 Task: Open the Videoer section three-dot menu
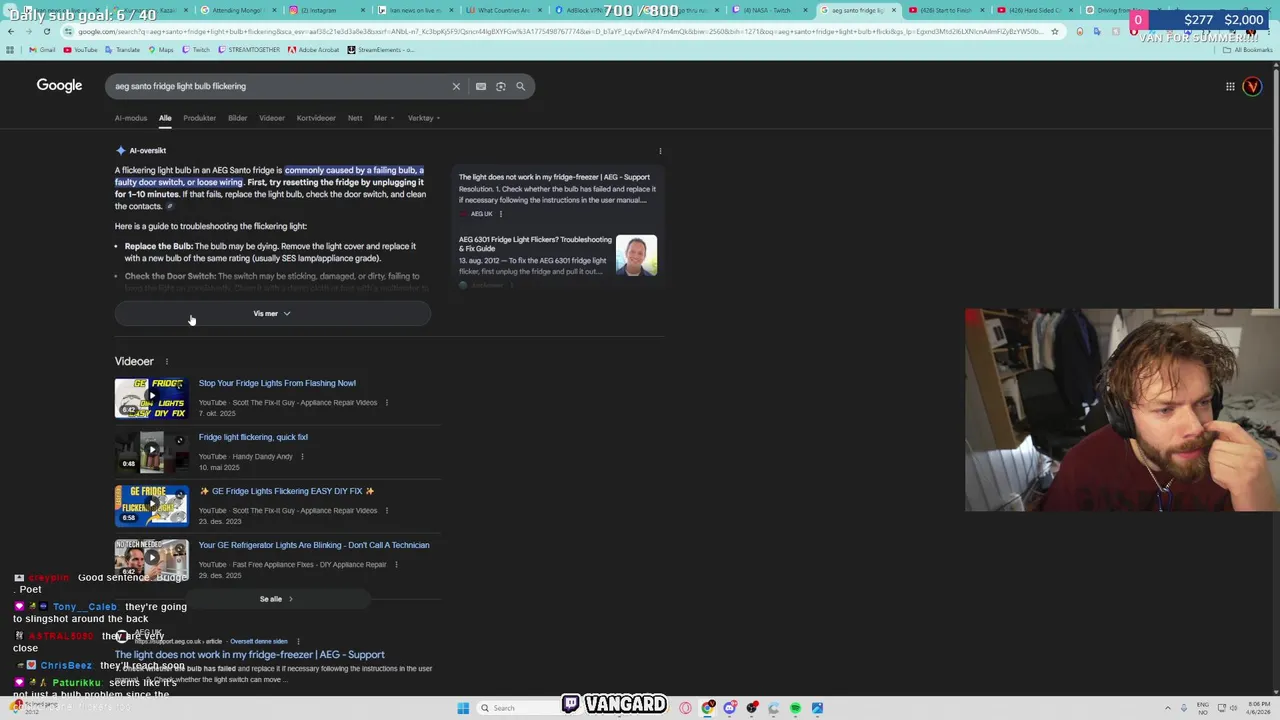point(167,362)
